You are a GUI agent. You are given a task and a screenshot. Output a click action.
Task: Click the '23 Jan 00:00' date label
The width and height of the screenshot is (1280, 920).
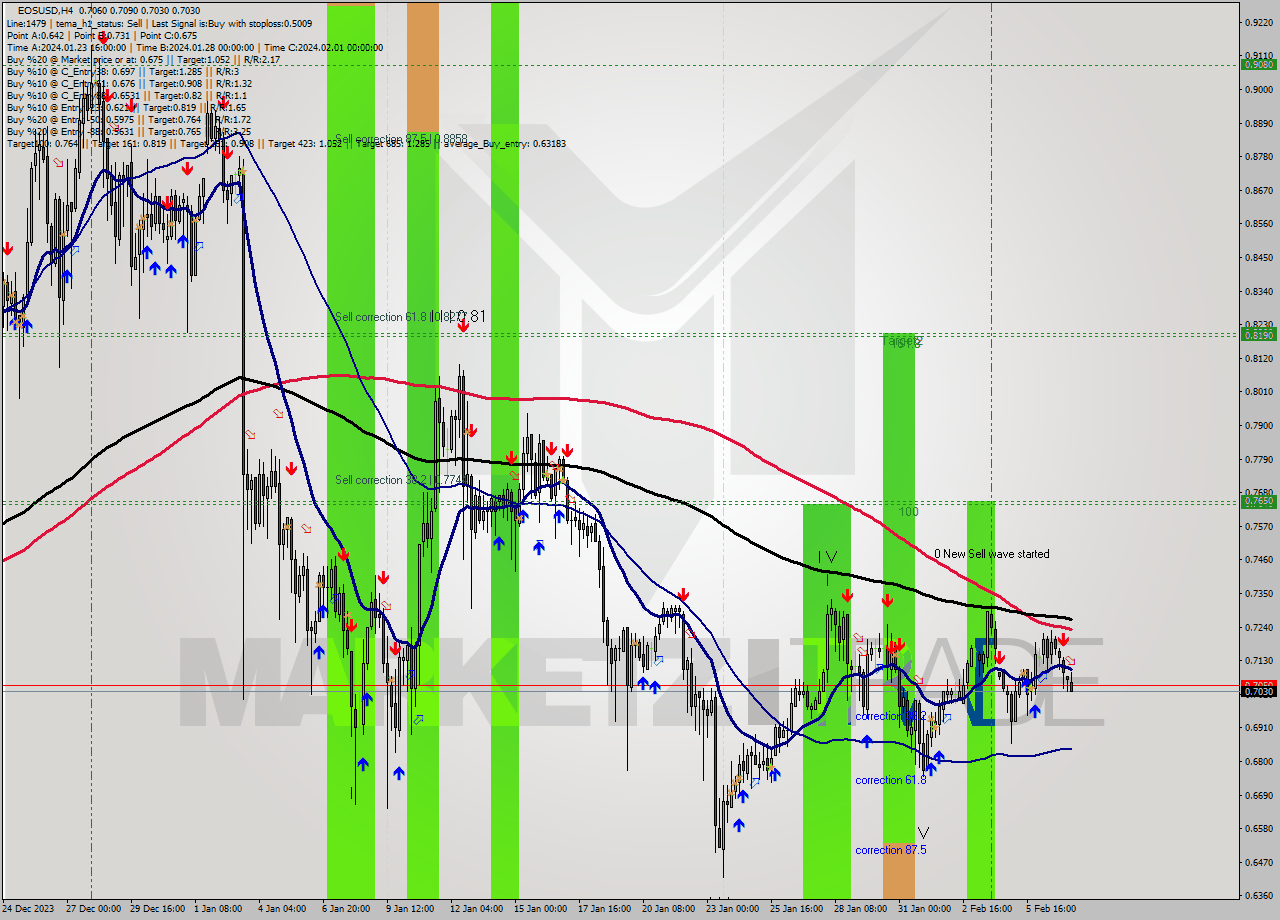(x=733, y=909)
